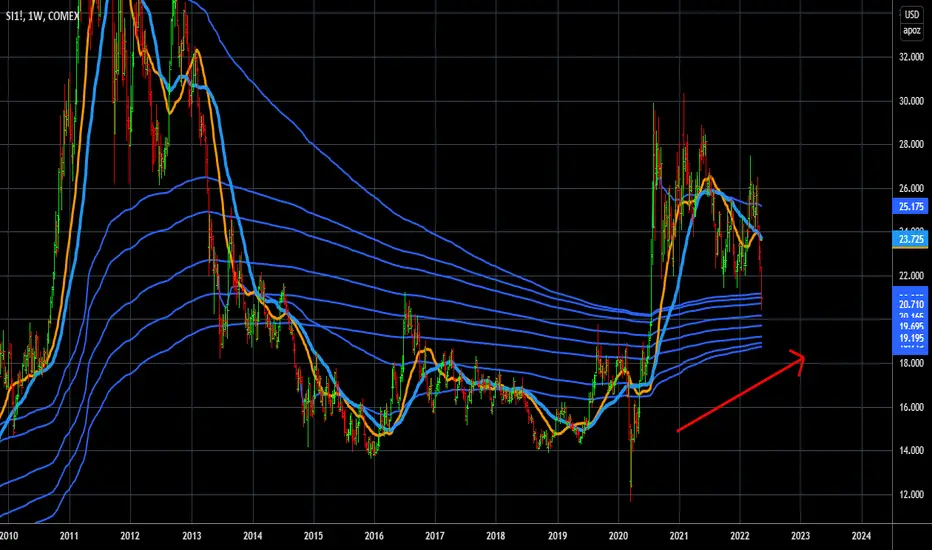Click the 2018 time axis label

point(496,536)
